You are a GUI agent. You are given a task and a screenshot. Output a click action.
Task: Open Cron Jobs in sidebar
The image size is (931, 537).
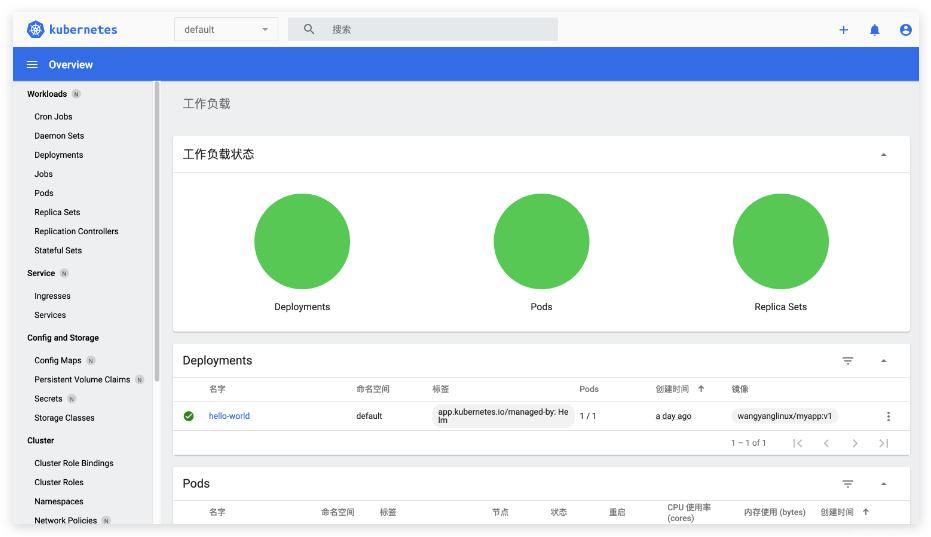point(53,116)
